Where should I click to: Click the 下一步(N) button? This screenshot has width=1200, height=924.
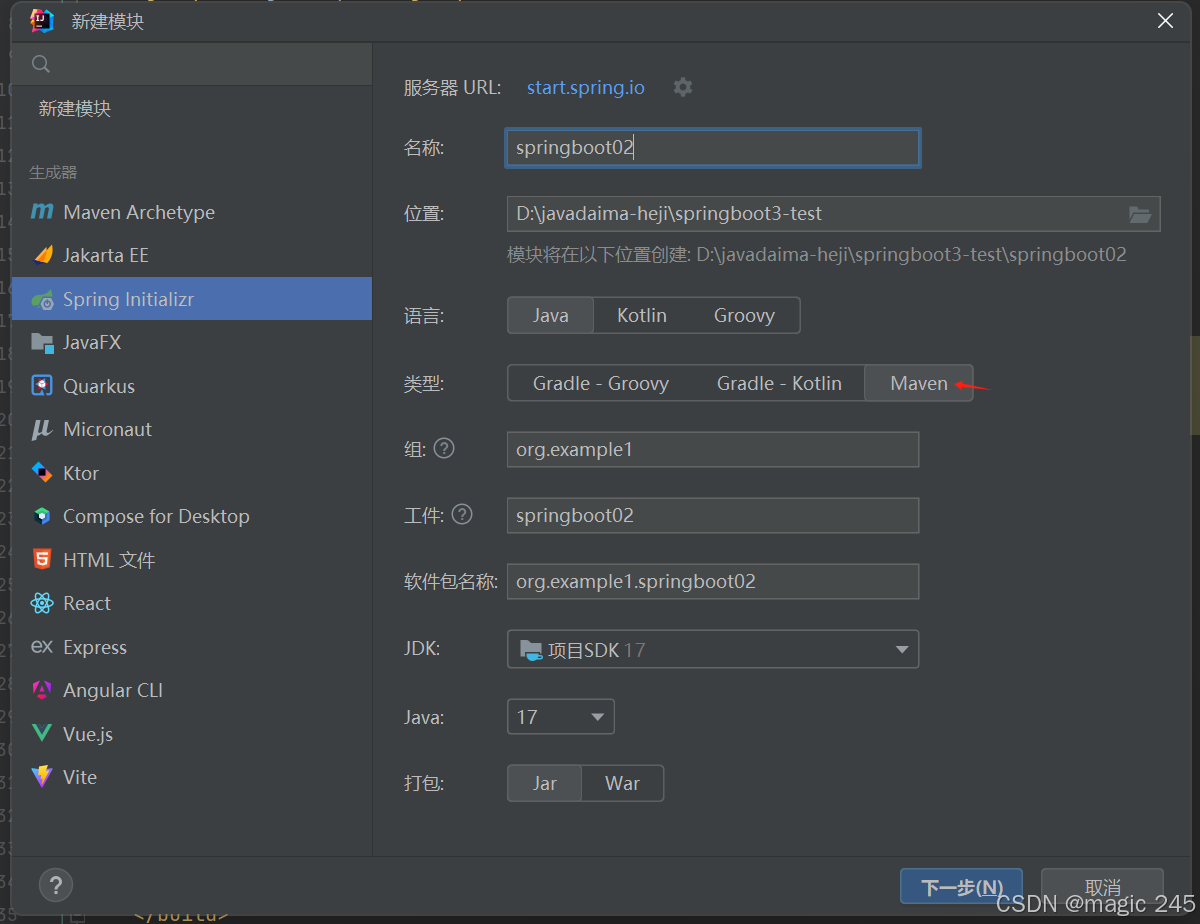click(x=962, y=887)
